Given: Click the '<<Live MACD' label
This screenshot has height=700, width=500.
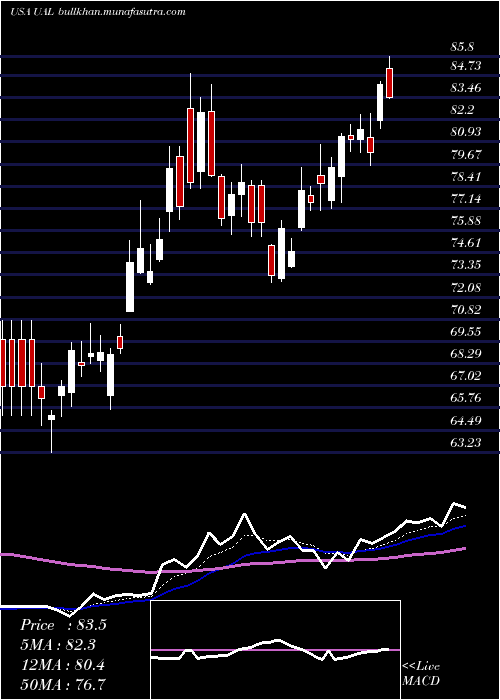Looking at the screenshot, I should tap(421, 673).
